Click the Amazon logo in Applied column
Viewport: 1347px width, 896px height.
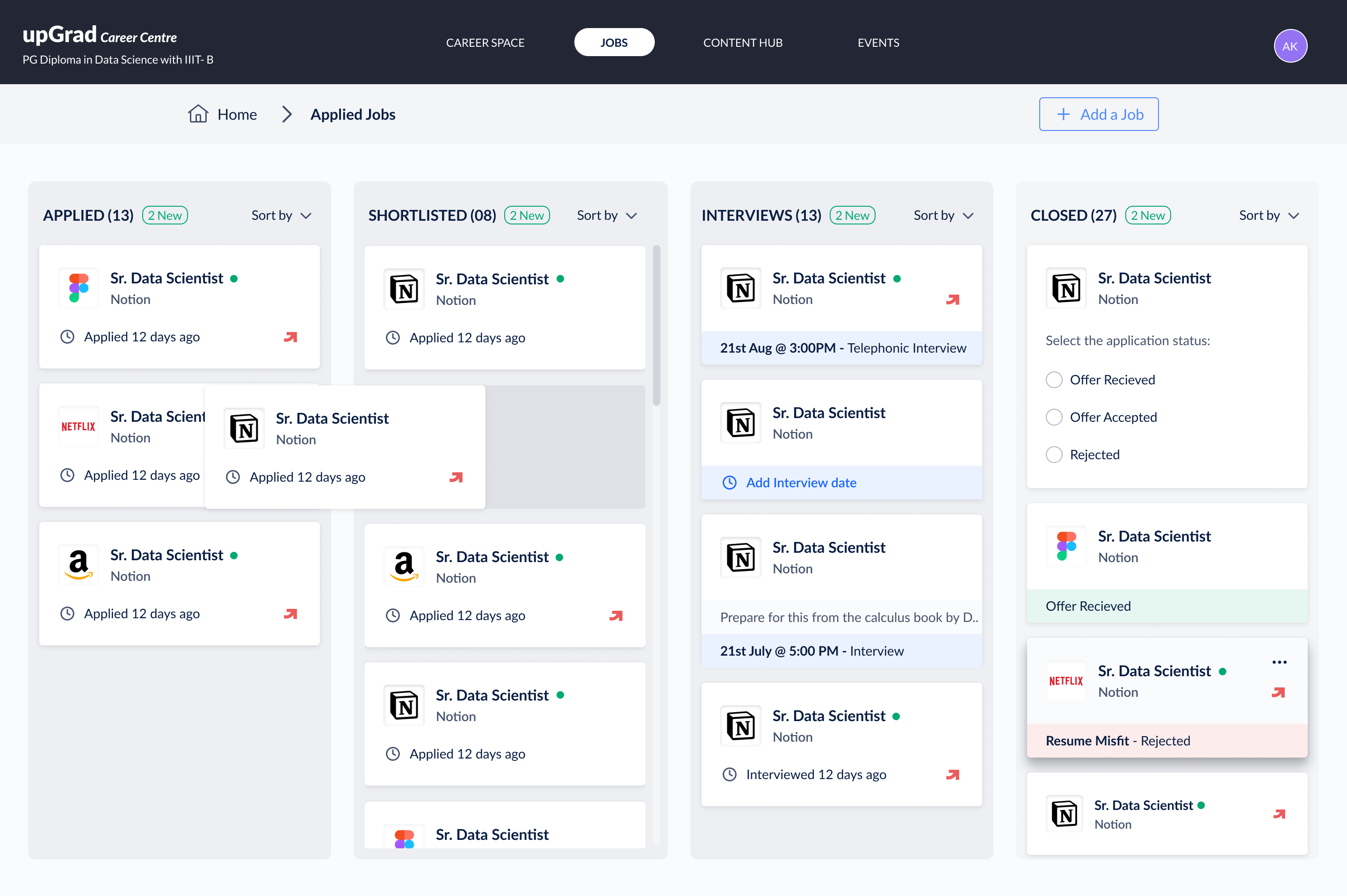tap(79, 564)
